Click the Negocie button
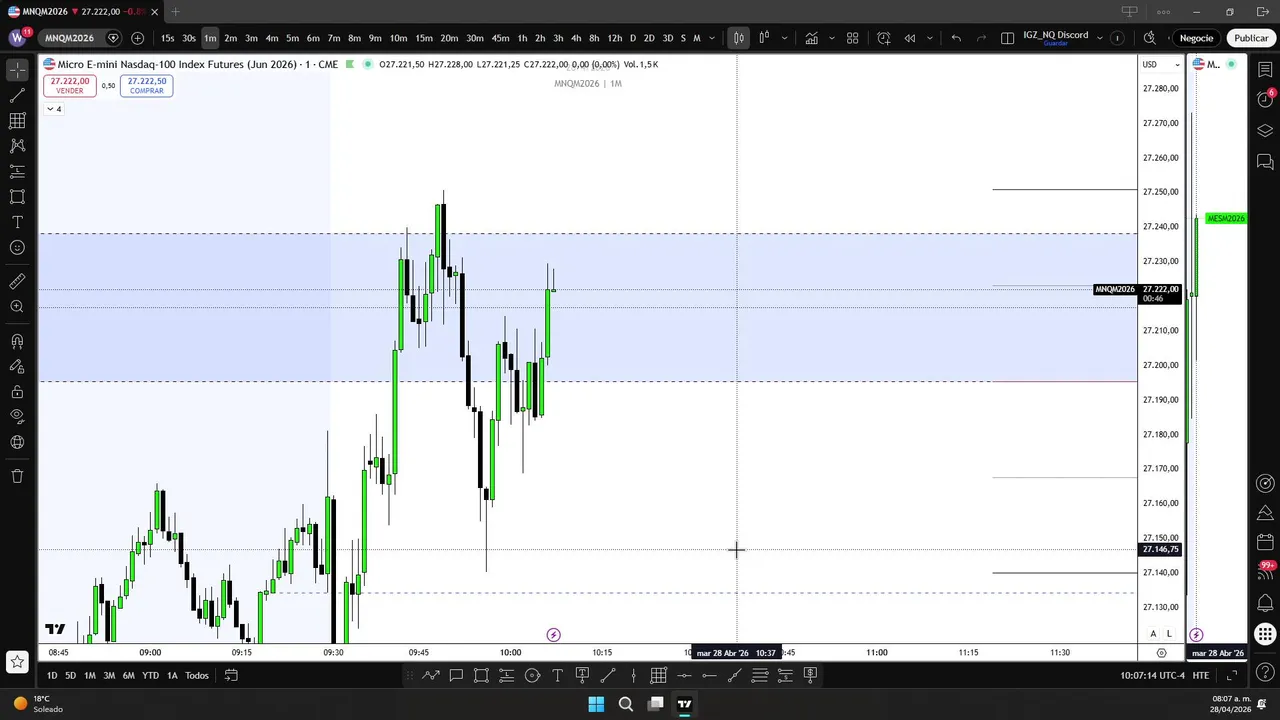This screenshot has height=720, width=1280. click(x=1196, y=38)
